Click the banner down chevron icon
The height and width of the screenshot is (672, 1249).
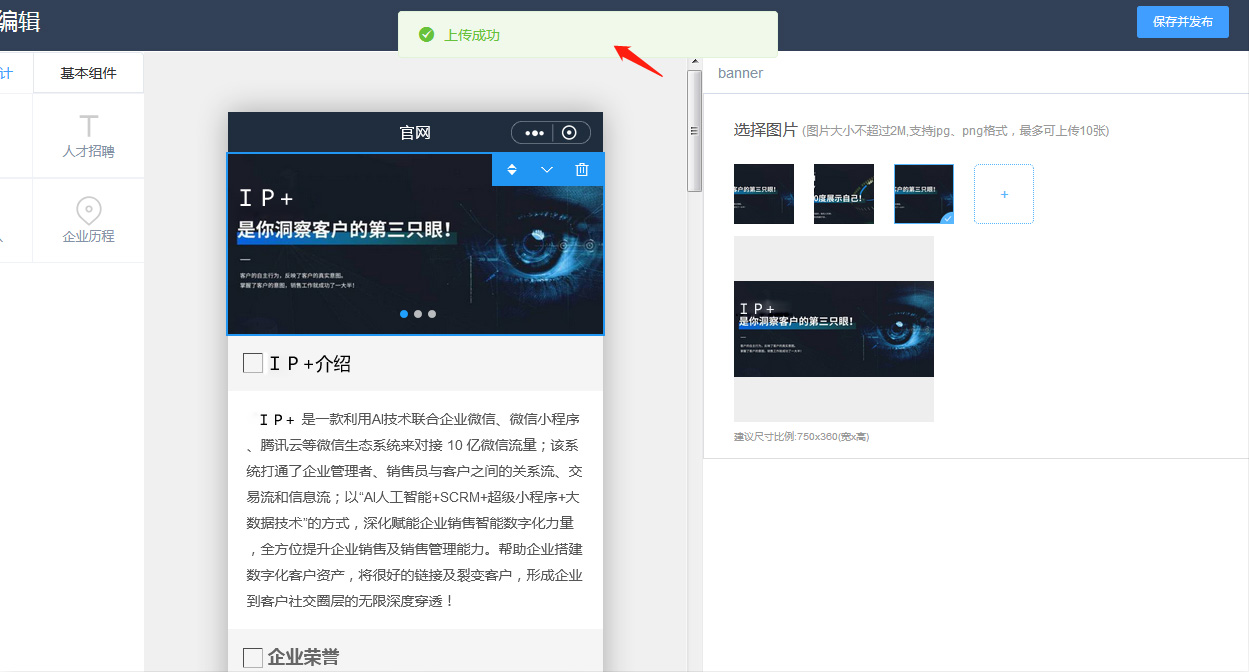click(547, 170)
